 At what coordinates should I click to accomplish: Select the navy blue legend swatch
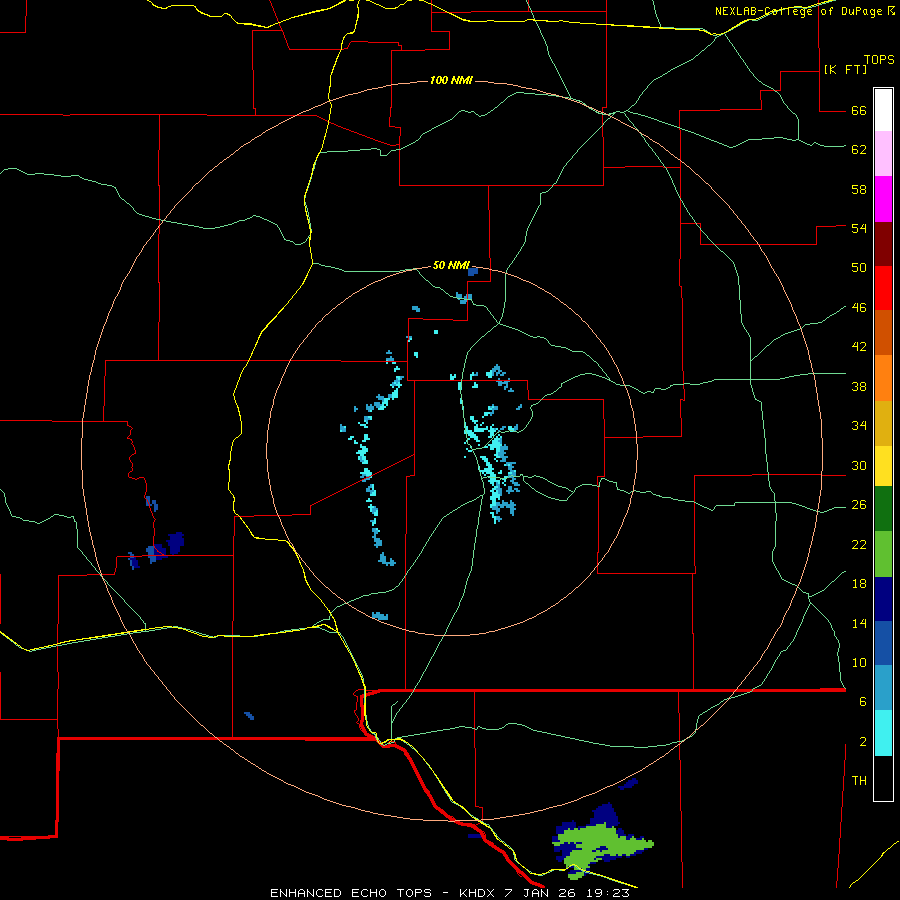883,599
